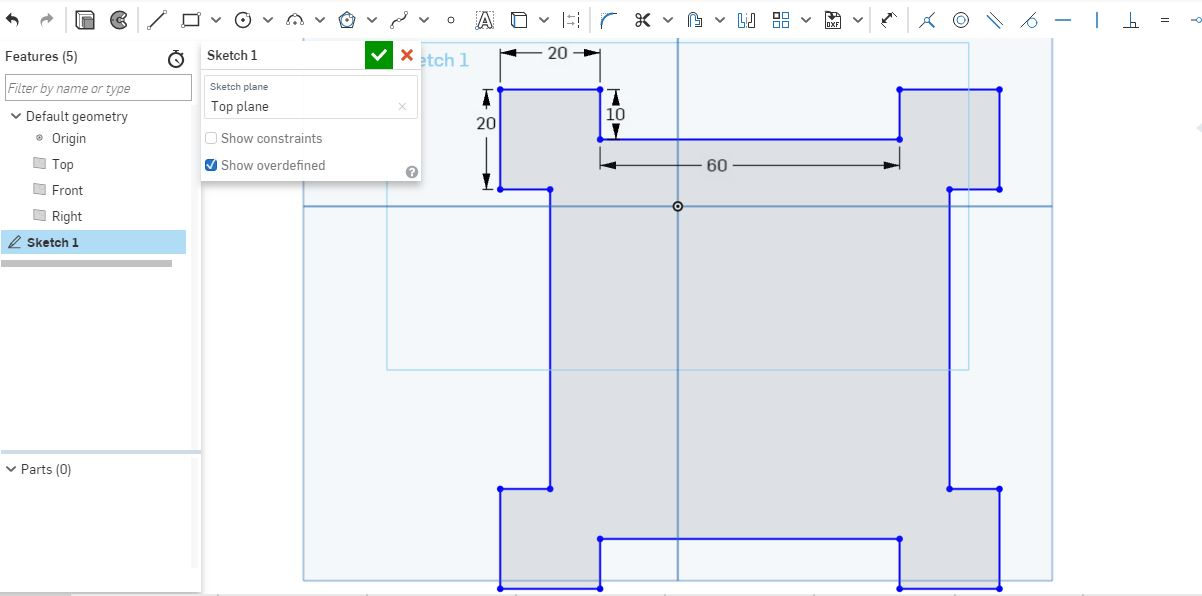Activate the center point Circle tool
Viewport: 1202px width, 596px height.
(x=243, y=20)
